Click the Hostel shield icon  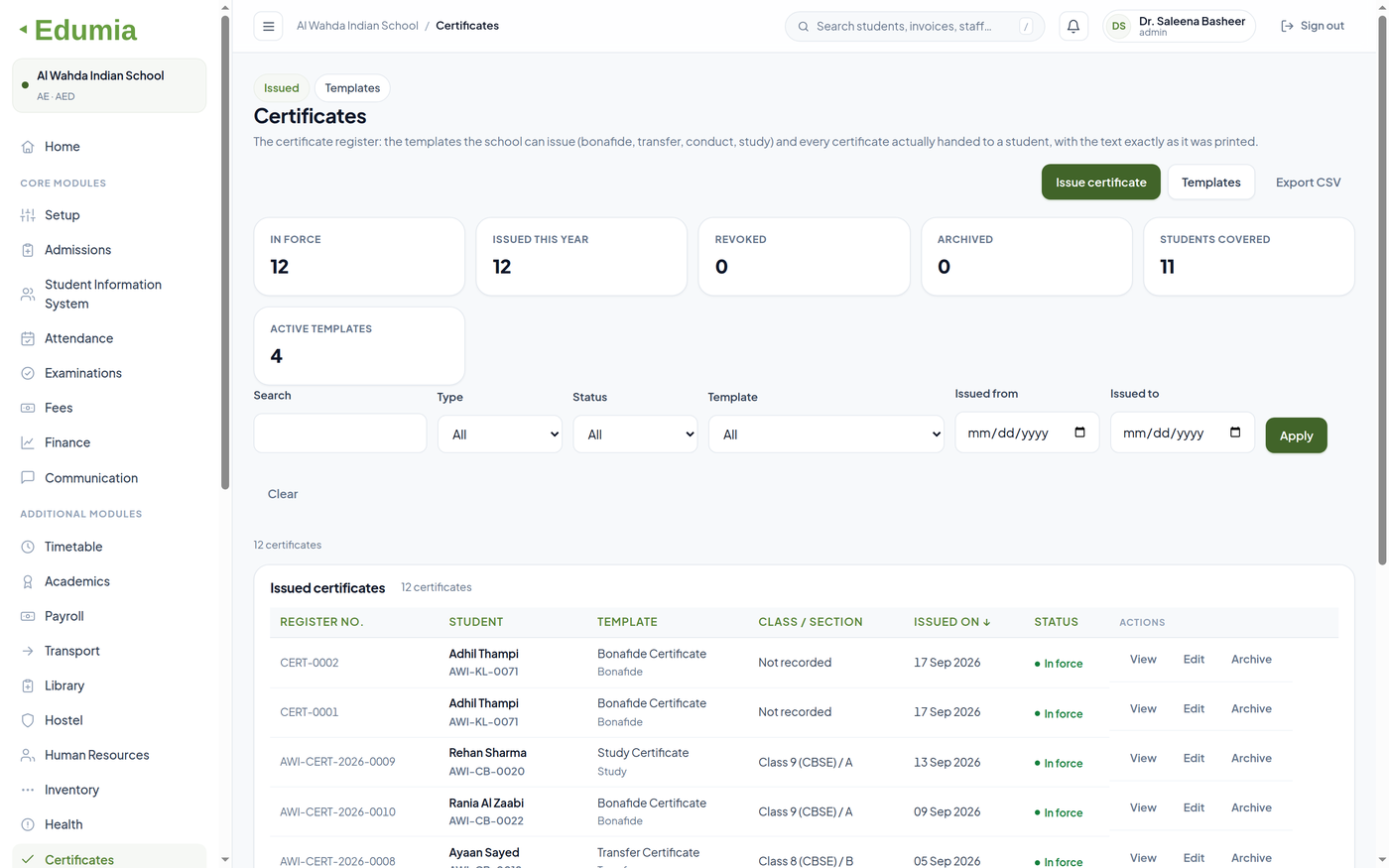coord(28,720)
